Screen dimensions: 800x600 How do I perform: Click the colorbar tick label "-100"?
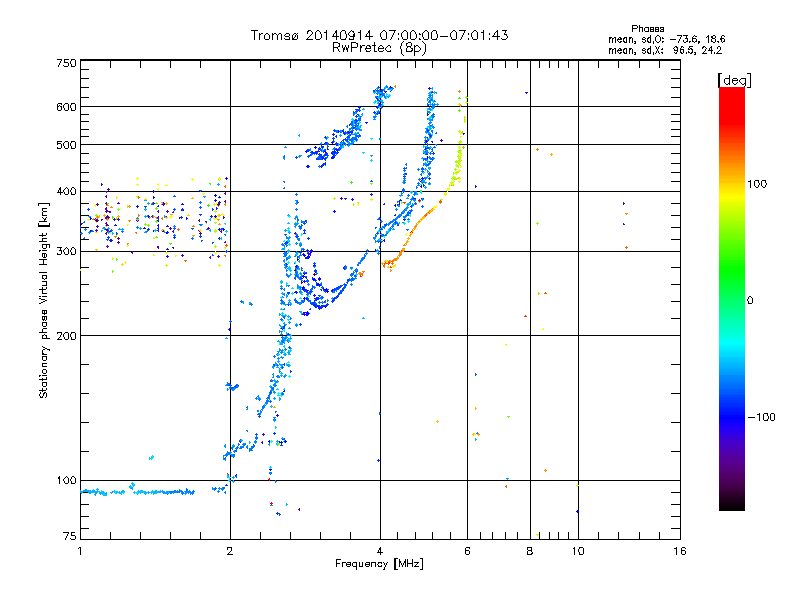[762, 417]
